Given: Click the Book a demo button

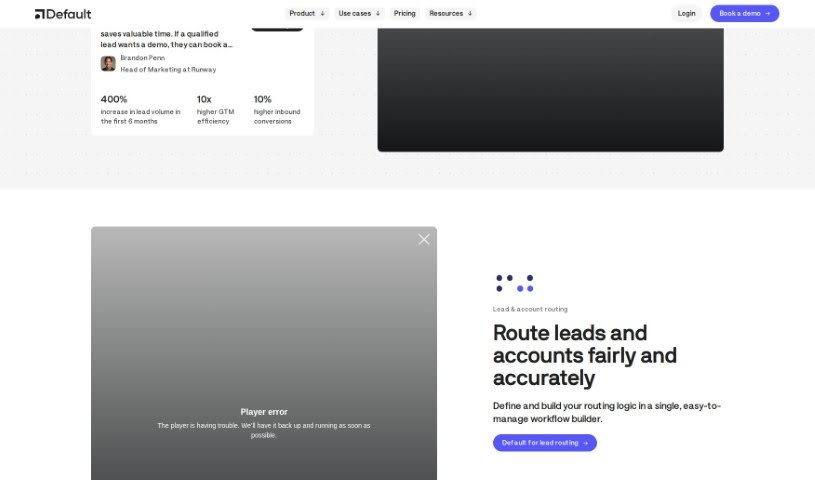Looking at the screenshot, I should [744, 14].
